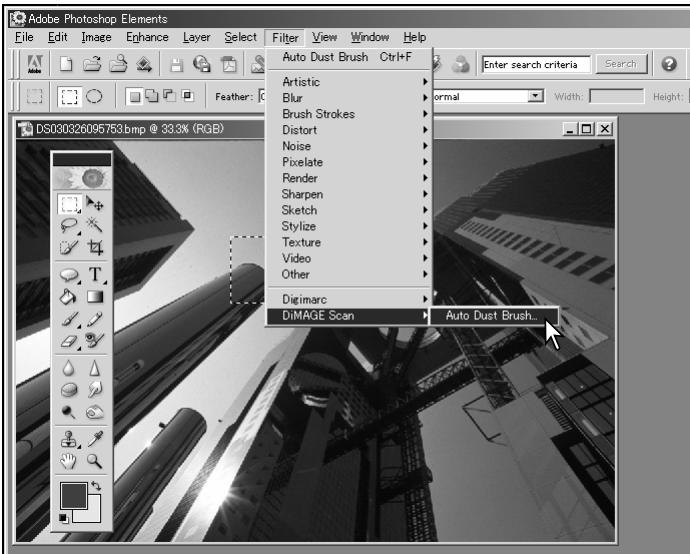The image size is (690, 554).
Task: Select the Gradient tool
Action: tap(95, 297)
